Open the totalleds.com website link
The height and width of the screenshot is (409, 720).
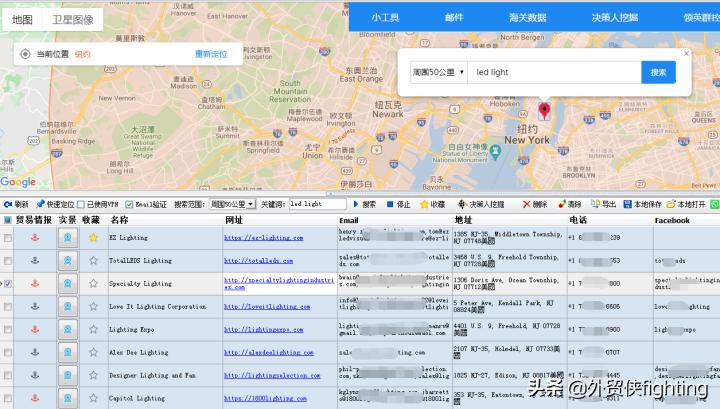[x=259, y=261]
